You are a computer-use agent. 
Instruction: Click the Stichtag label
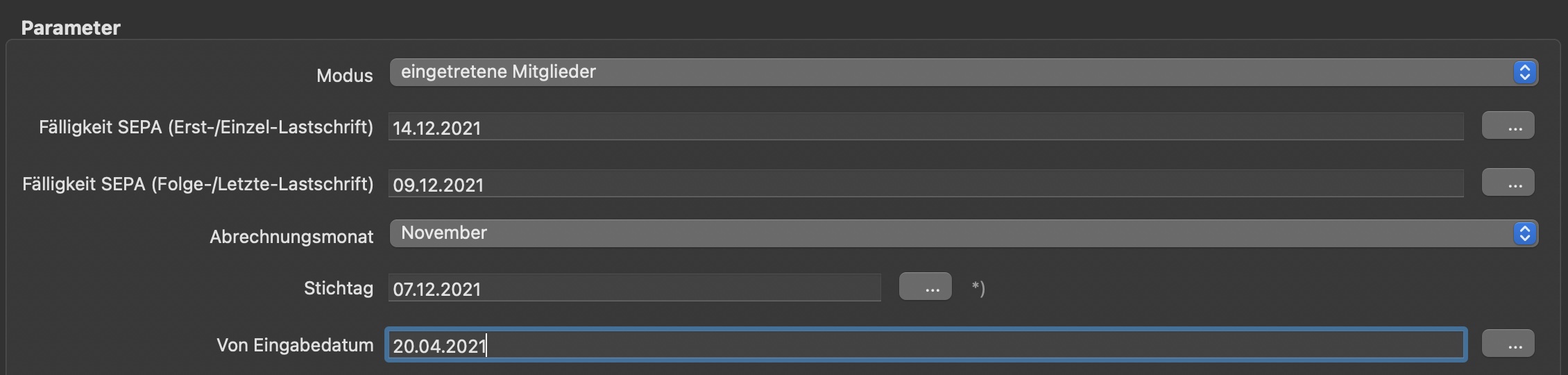pyautogui.click(x=339, y=288)
